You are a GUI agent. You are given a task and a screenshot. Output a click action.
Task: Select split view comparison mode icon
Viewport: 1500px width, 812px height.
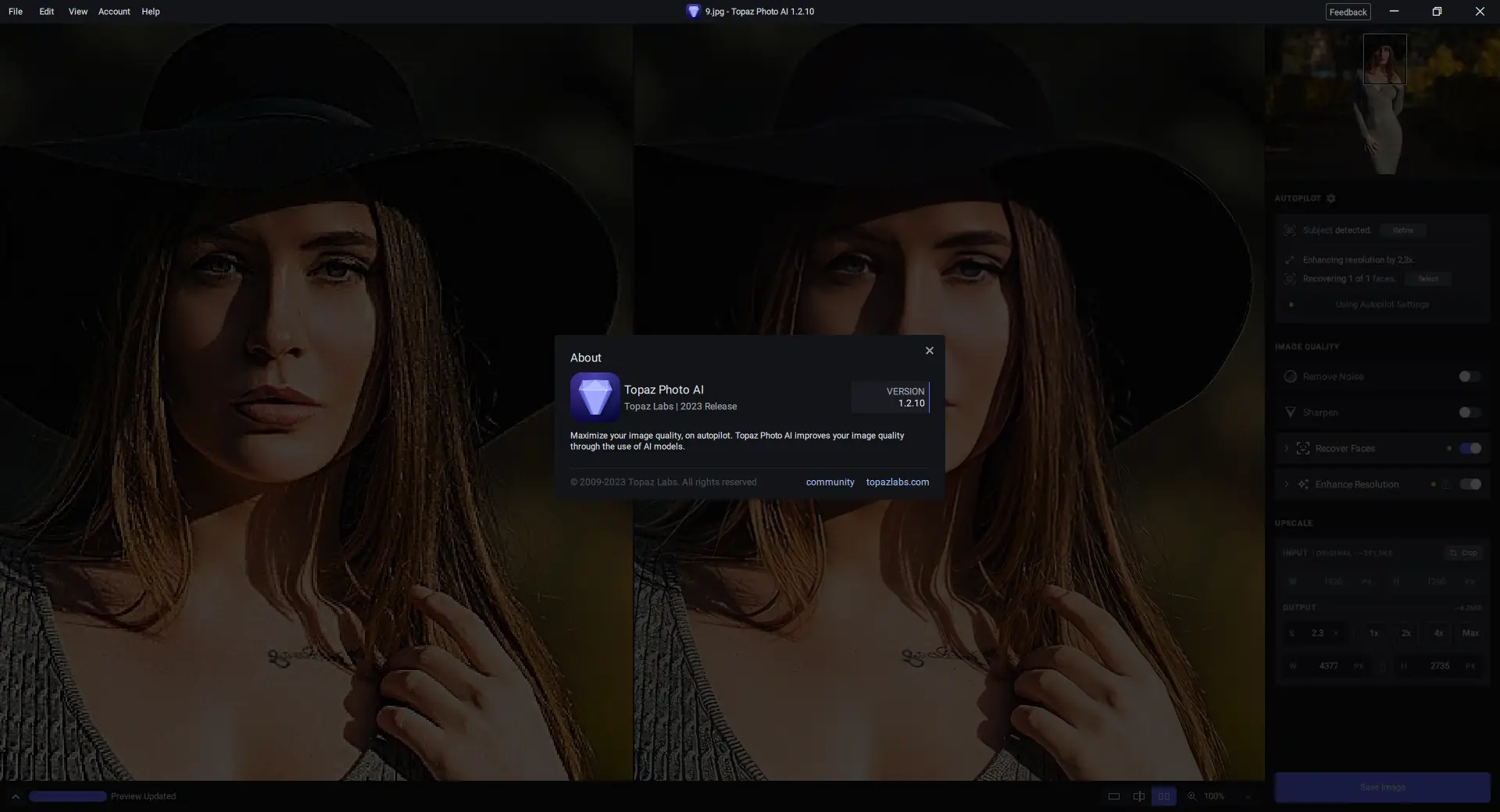[1138, 796]
